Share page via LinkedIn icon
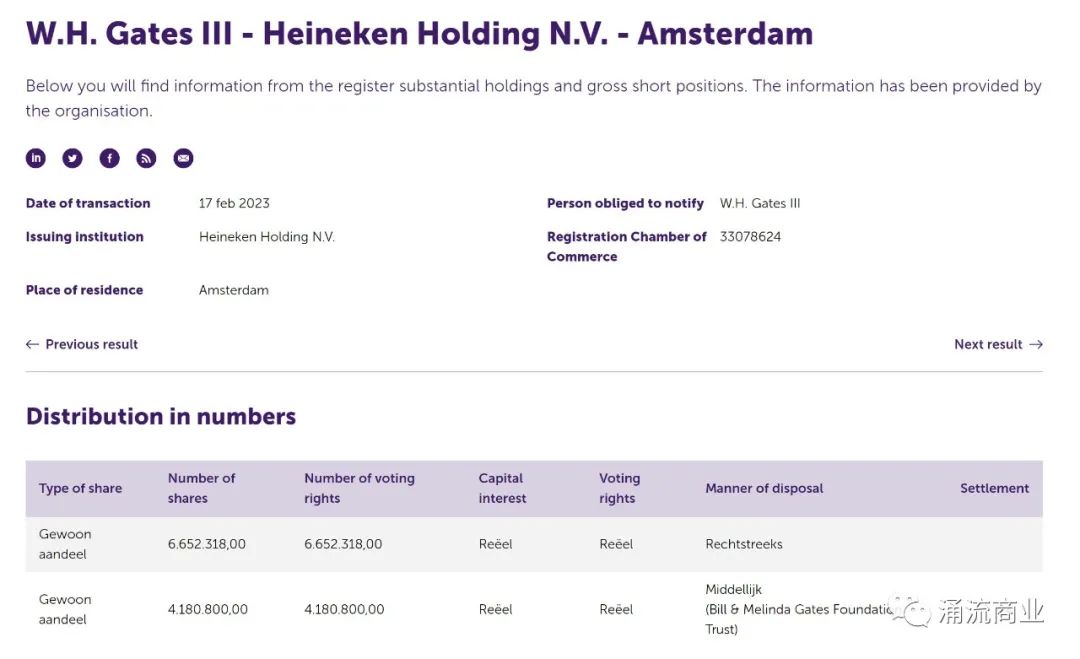 [36, 158]
